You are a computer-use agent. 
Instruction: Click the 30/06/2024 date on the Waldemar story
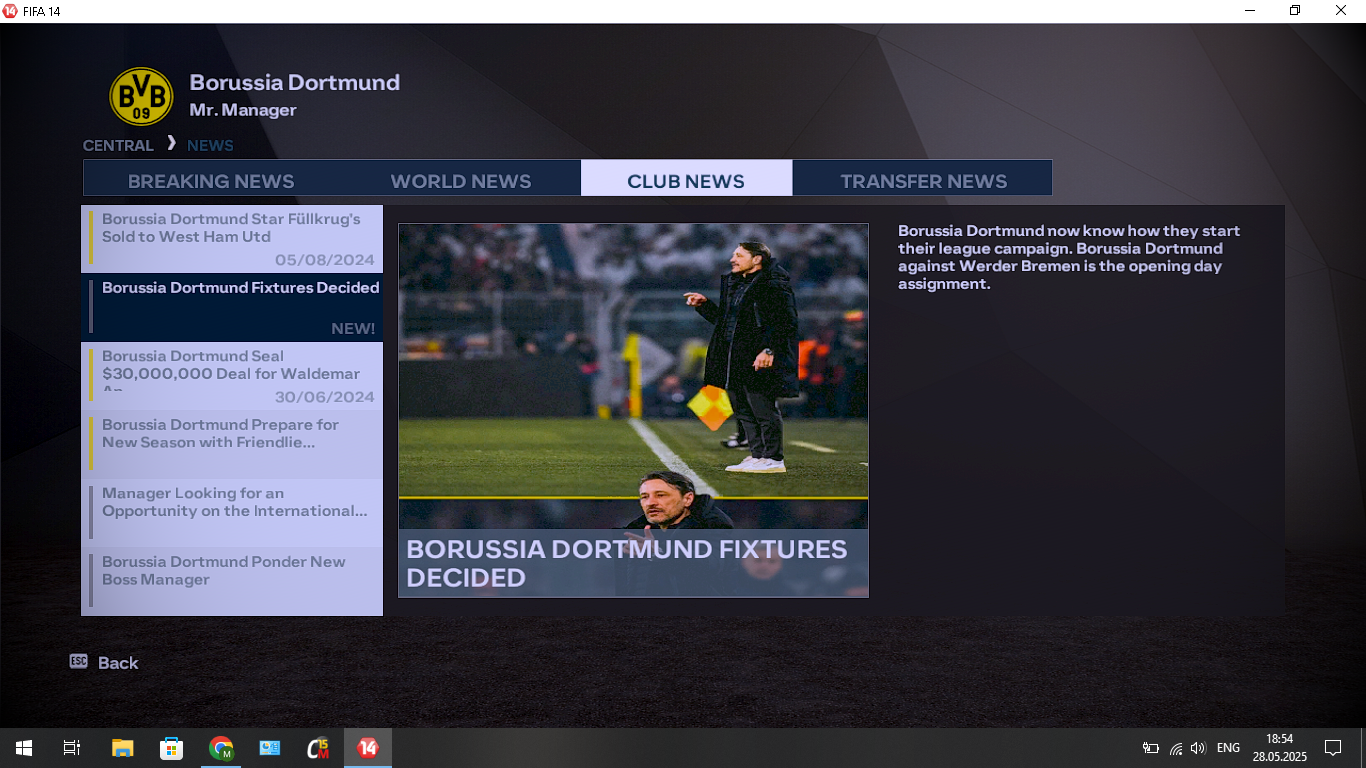[x=325, y=397]
